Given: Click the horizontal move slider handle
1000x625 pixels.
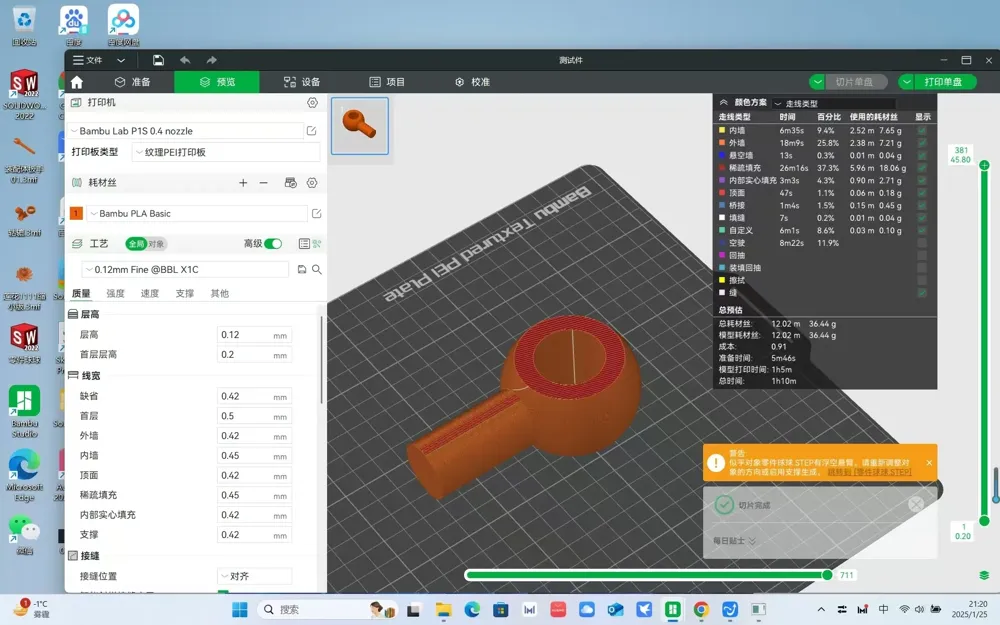Looking at the screenshot, I should click(827, 575).
